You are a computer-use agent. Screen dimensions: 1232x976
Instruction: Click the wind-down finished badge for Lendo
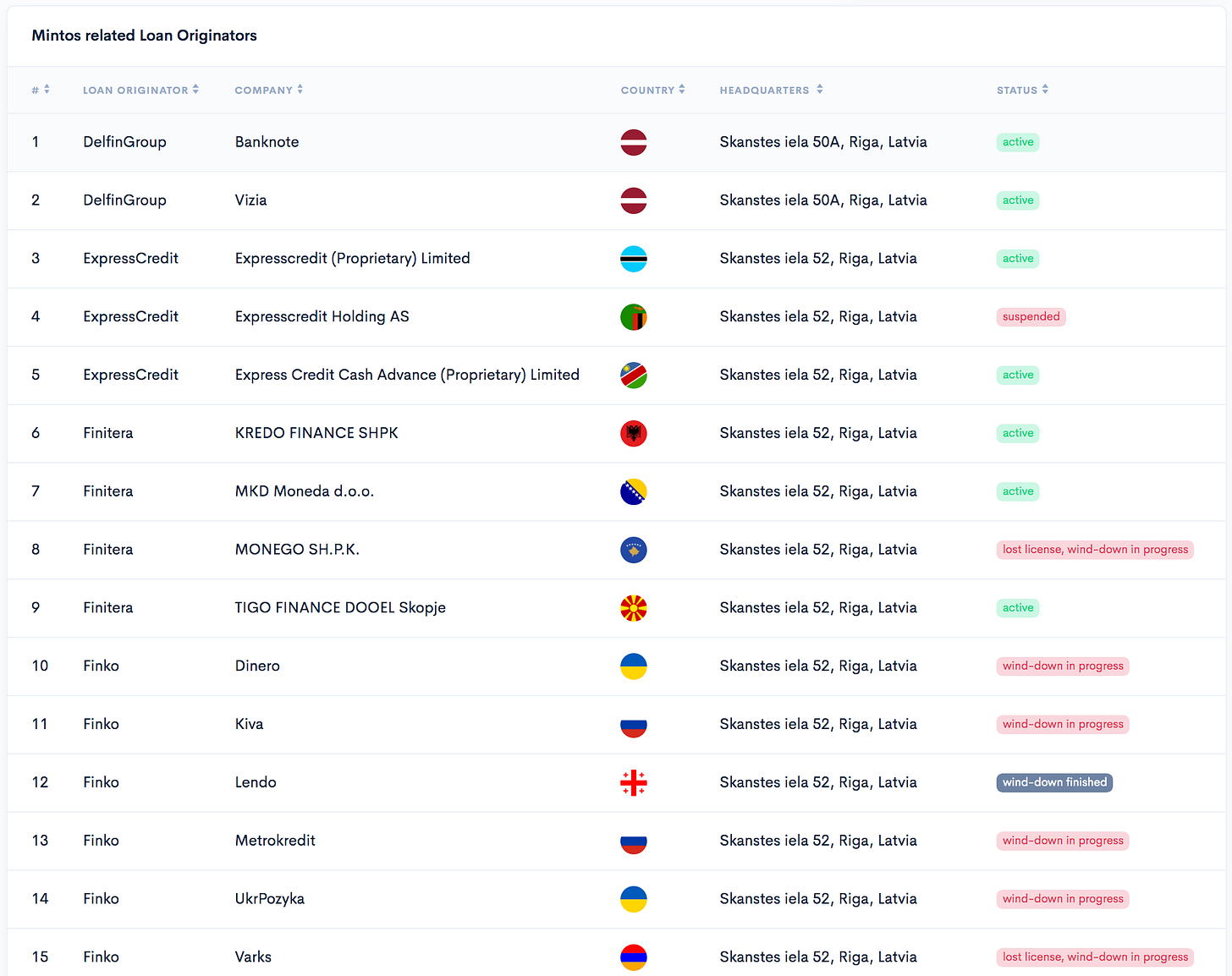point(1054,782)
